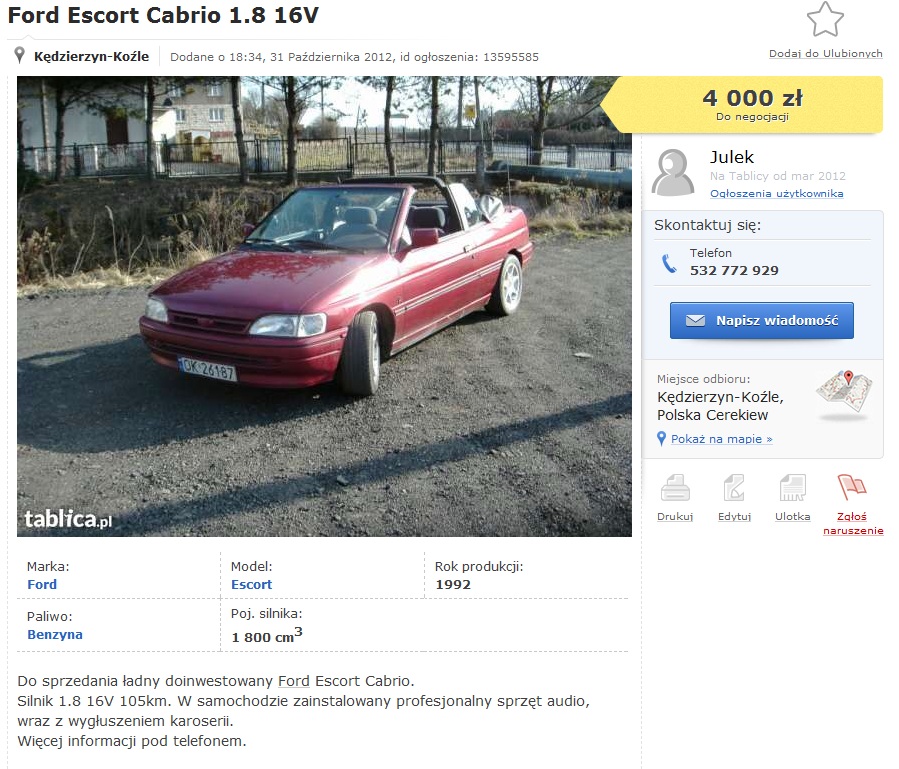
Task: Click the Edytuj pencil icon
Action: 734,489
